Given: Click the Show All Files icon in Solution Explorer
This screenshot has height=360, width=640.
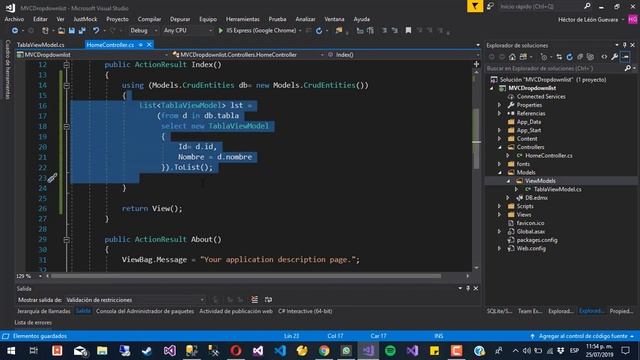Looking at the screenshot, I should tap(590, 57).
